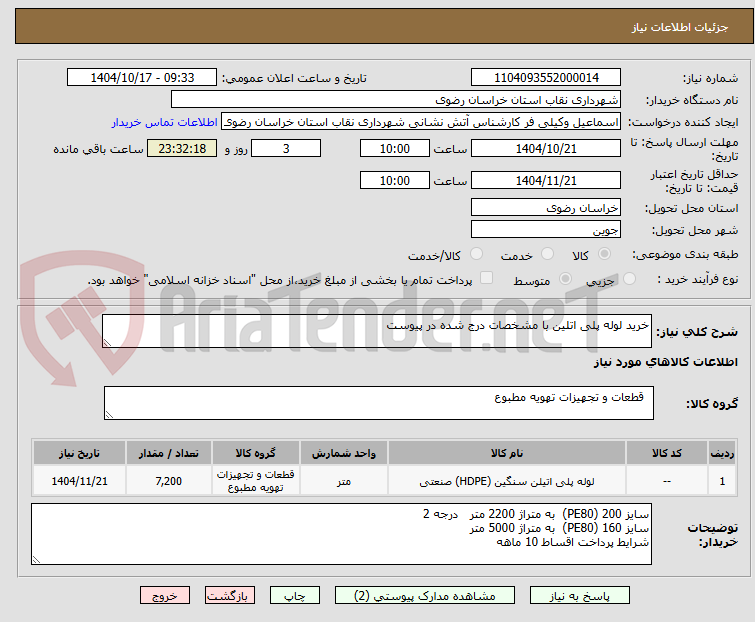The height and width of the screenshot is (622, 755).
Task: Click the گروه کالا column header in table
Action: click(x=255, y=453)
